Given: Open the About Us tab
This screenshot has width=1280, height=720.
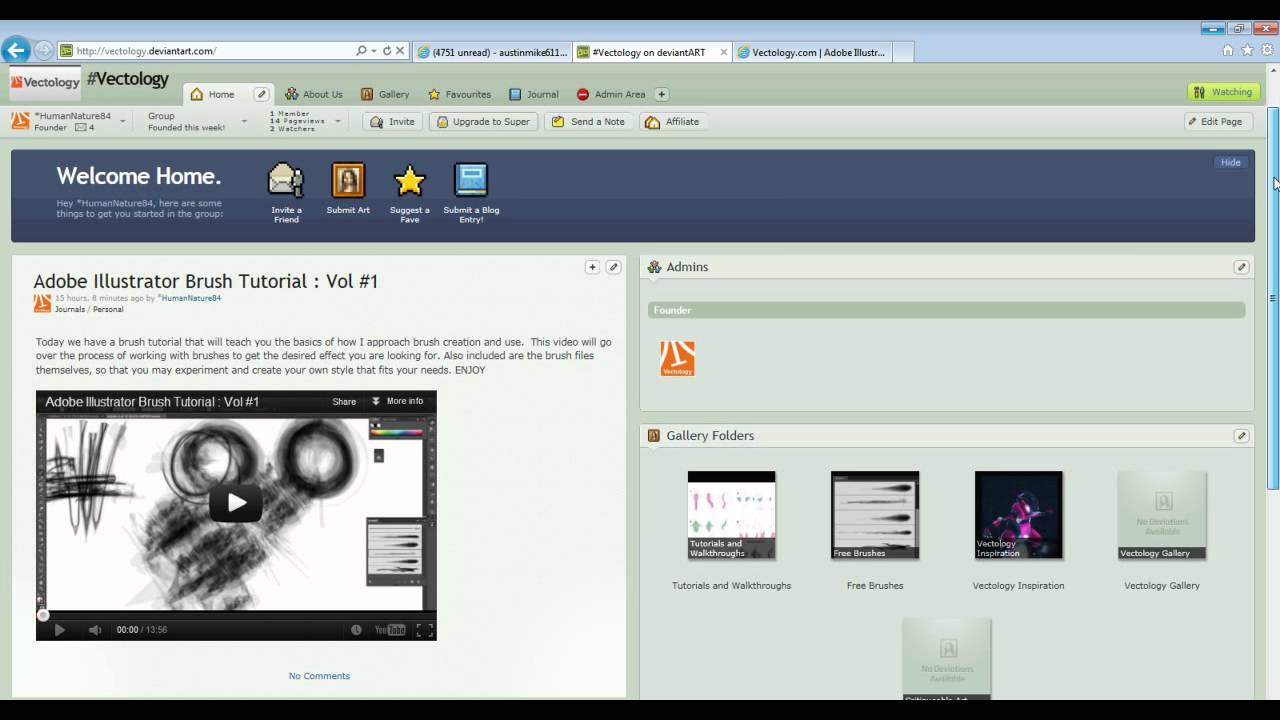Looking at the screenshot, I should (x=313, y=94).
